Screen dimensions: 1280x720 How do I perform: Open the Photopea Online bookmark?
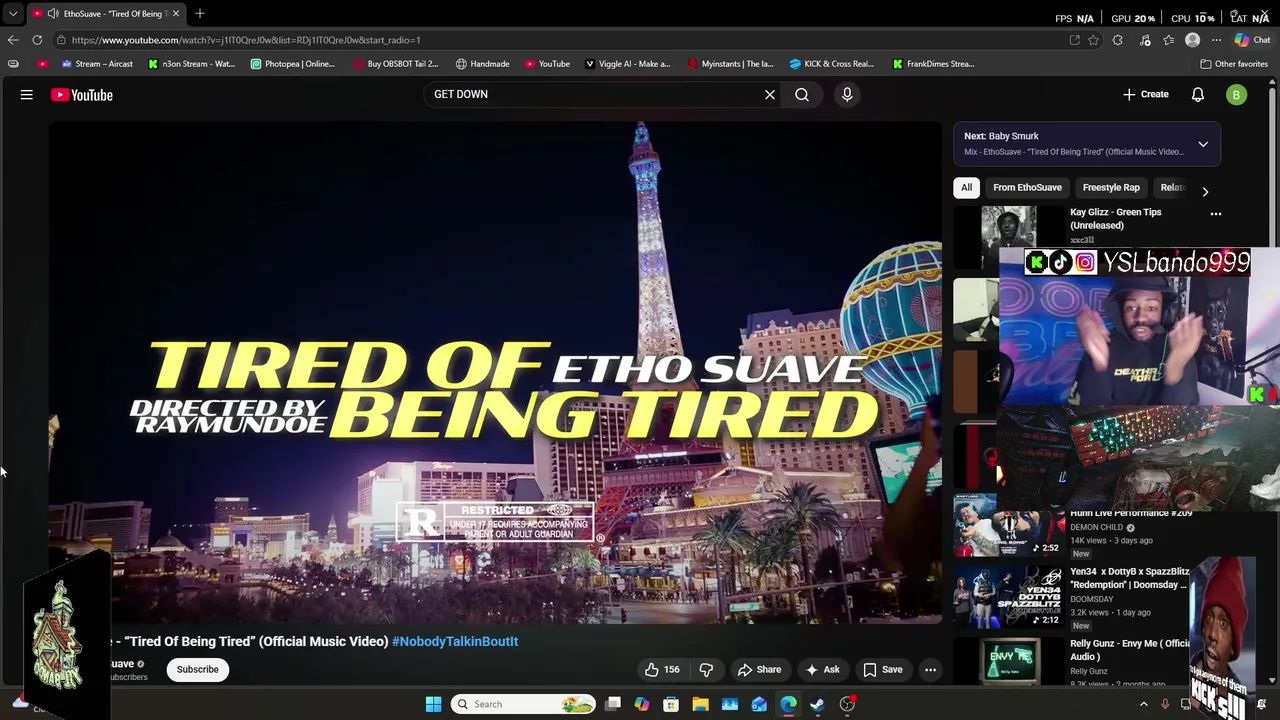[293, 64]
